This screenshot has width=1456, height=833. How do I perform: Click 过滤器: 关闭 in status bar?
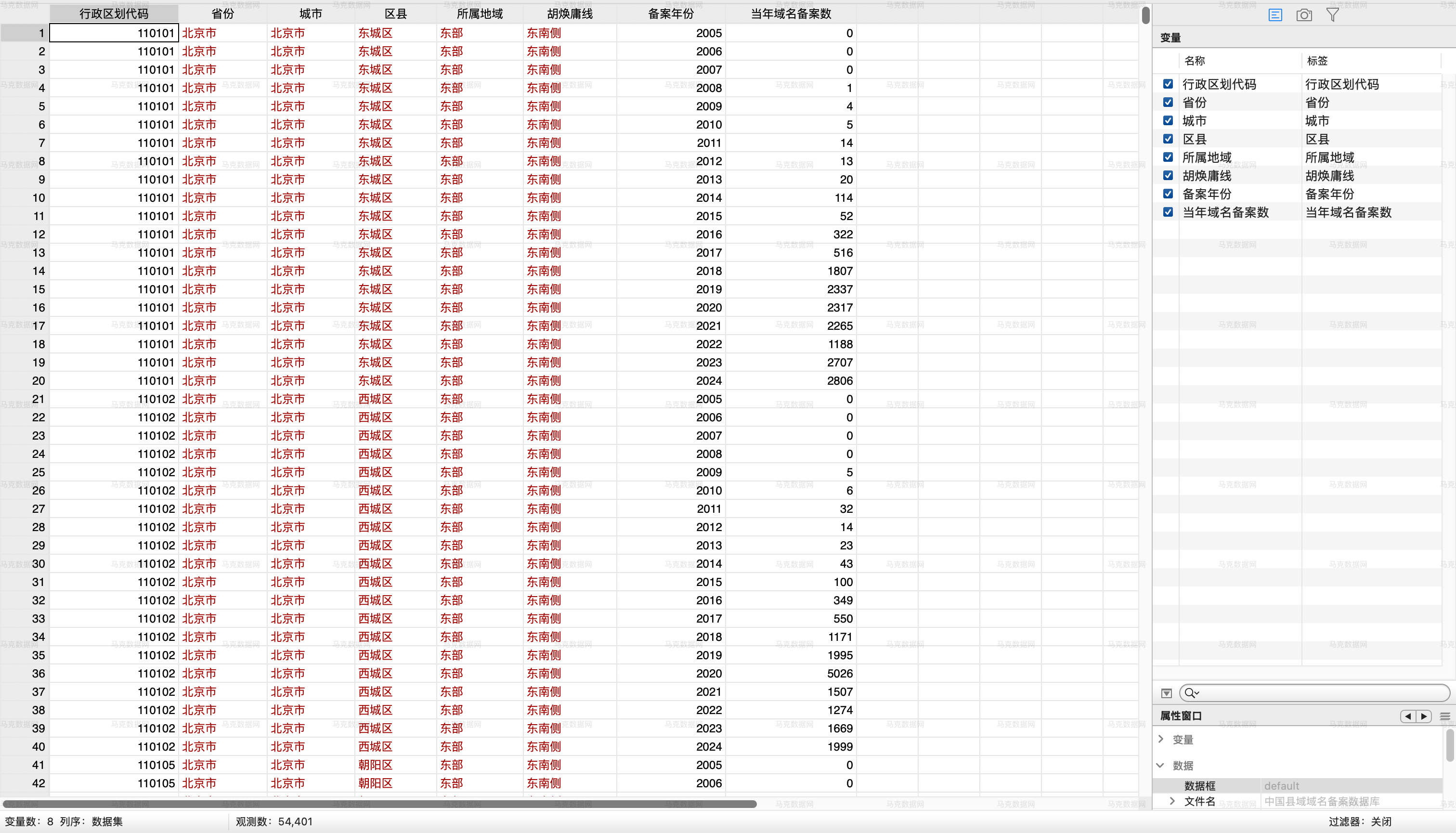click(x=1360, y=821)
